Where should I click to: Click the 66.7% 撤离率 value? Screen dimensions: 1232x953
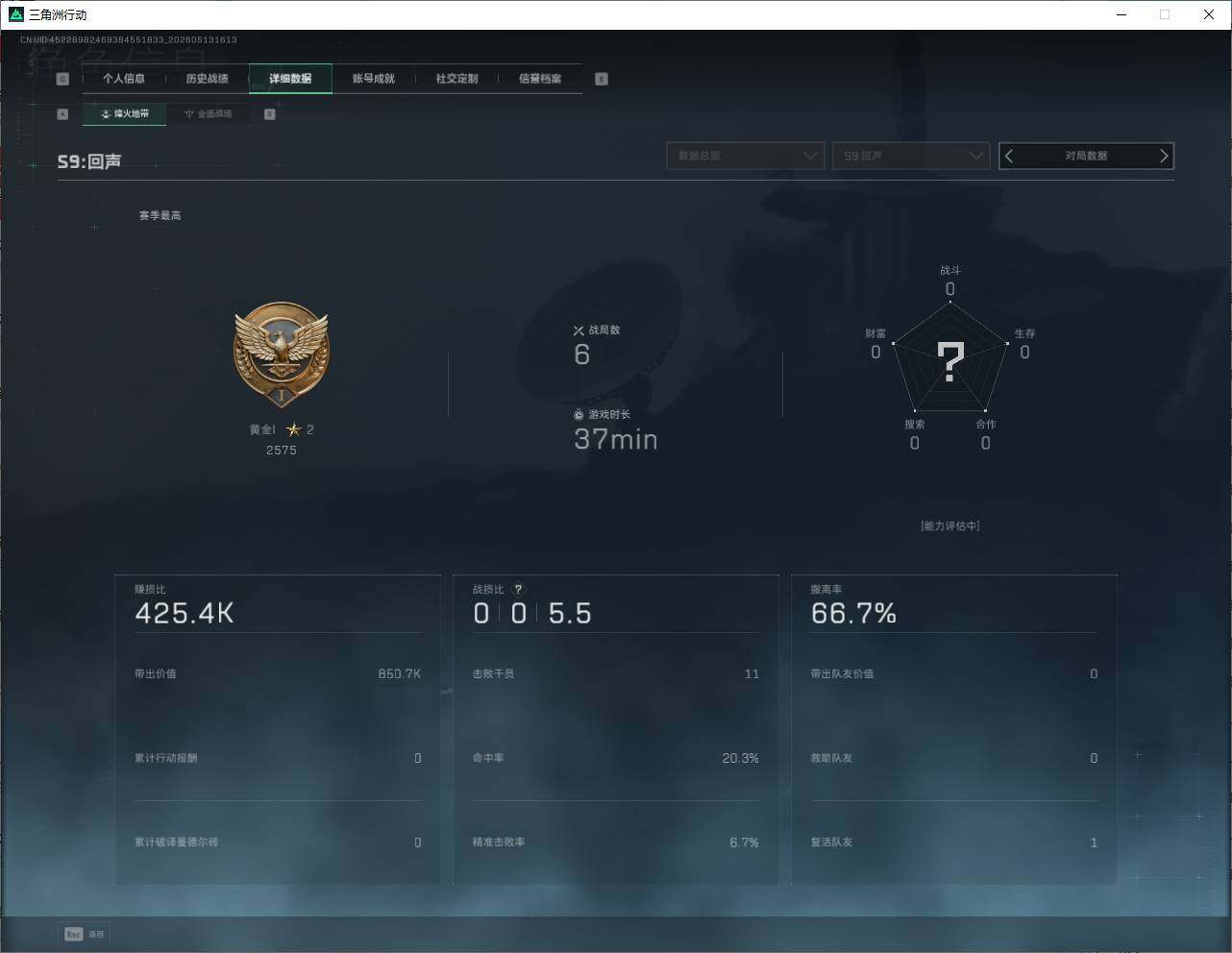(853, 614)
